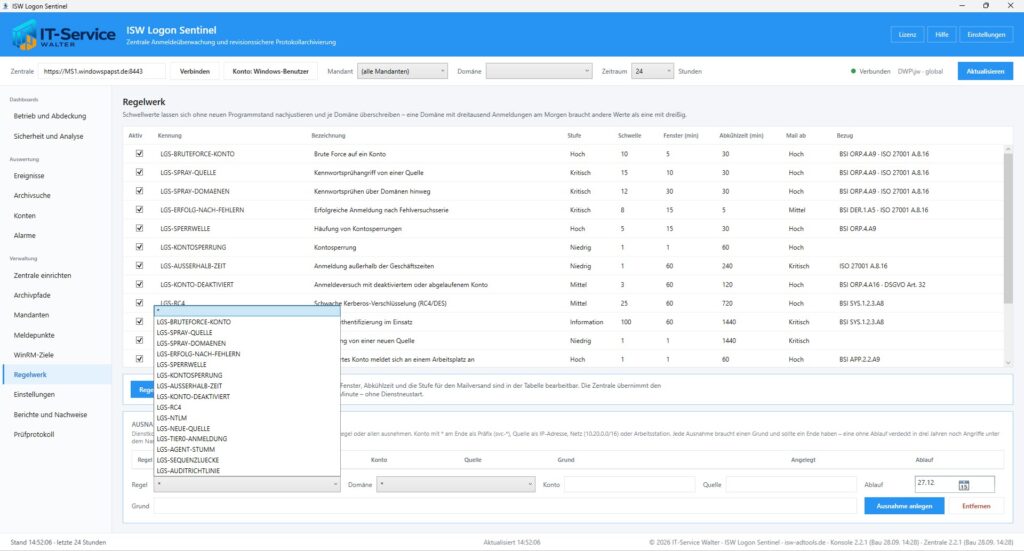Sort by the Schwelle column header
This screenshot has height=551, width=1024.
tap(630, 135)
